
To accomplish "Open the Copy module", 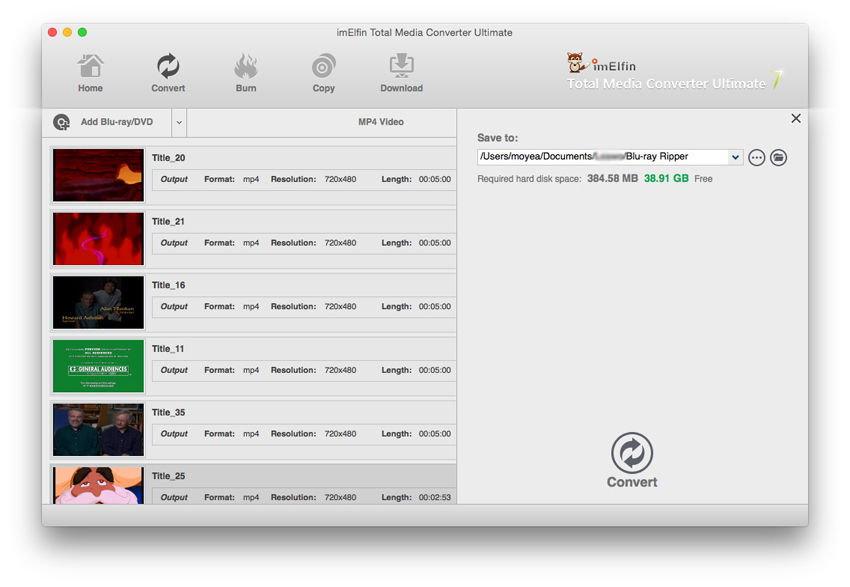I will click(324, 73).
